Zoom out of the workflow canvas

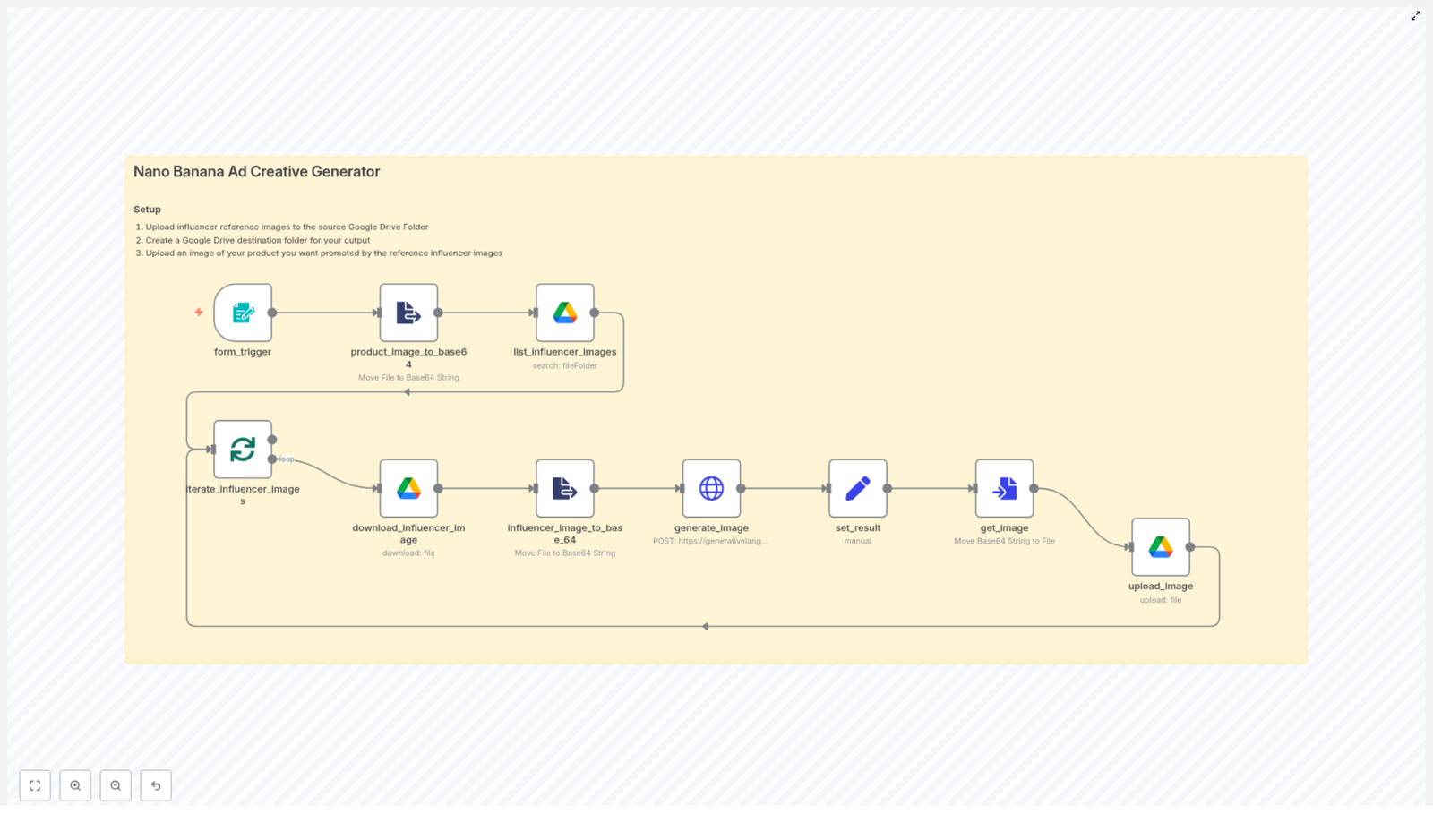pyautogui.click(x=116, y=785)
